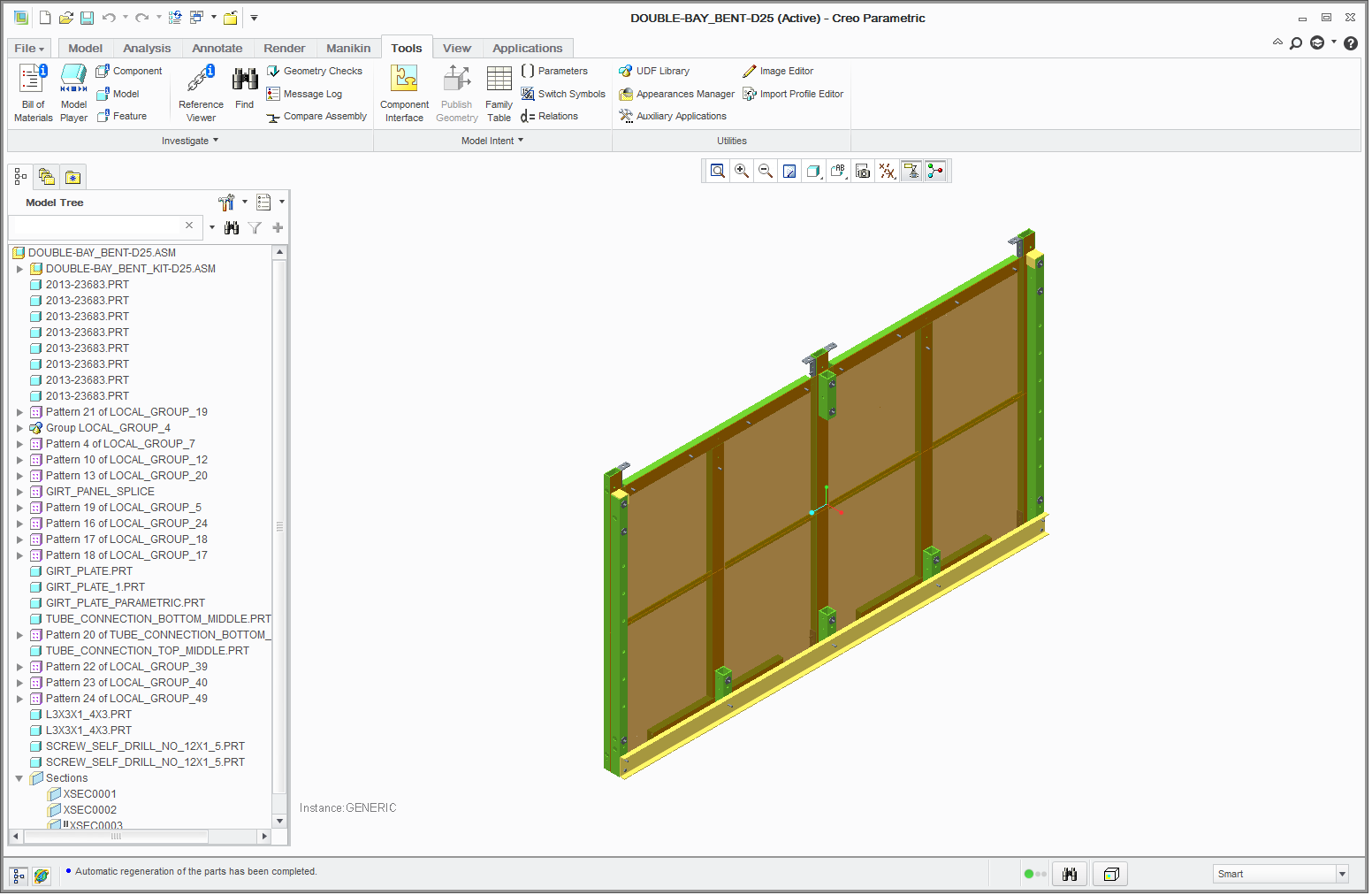1372x895 pixels.
Task: Toggle spin center display
Action: (934, 171)
